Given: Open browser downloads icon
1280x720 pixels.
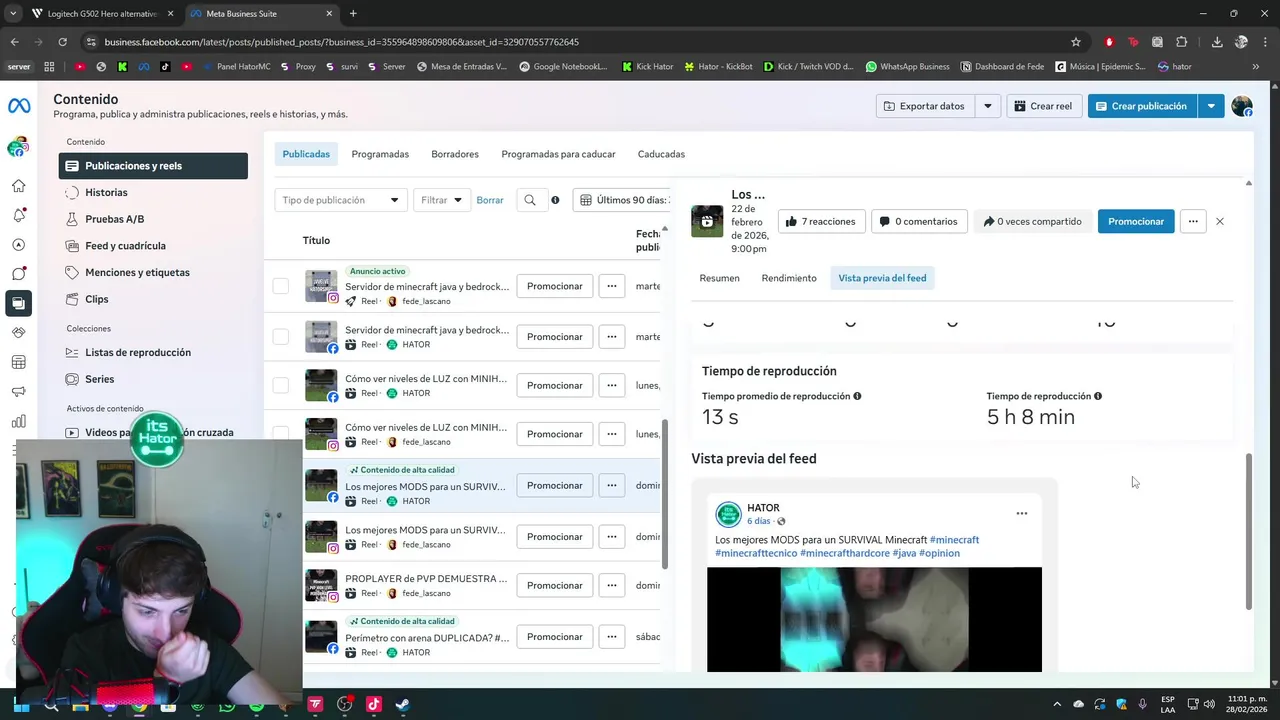Looking at the screenshot, I should pyautogui.click(x=1217, y=42).
